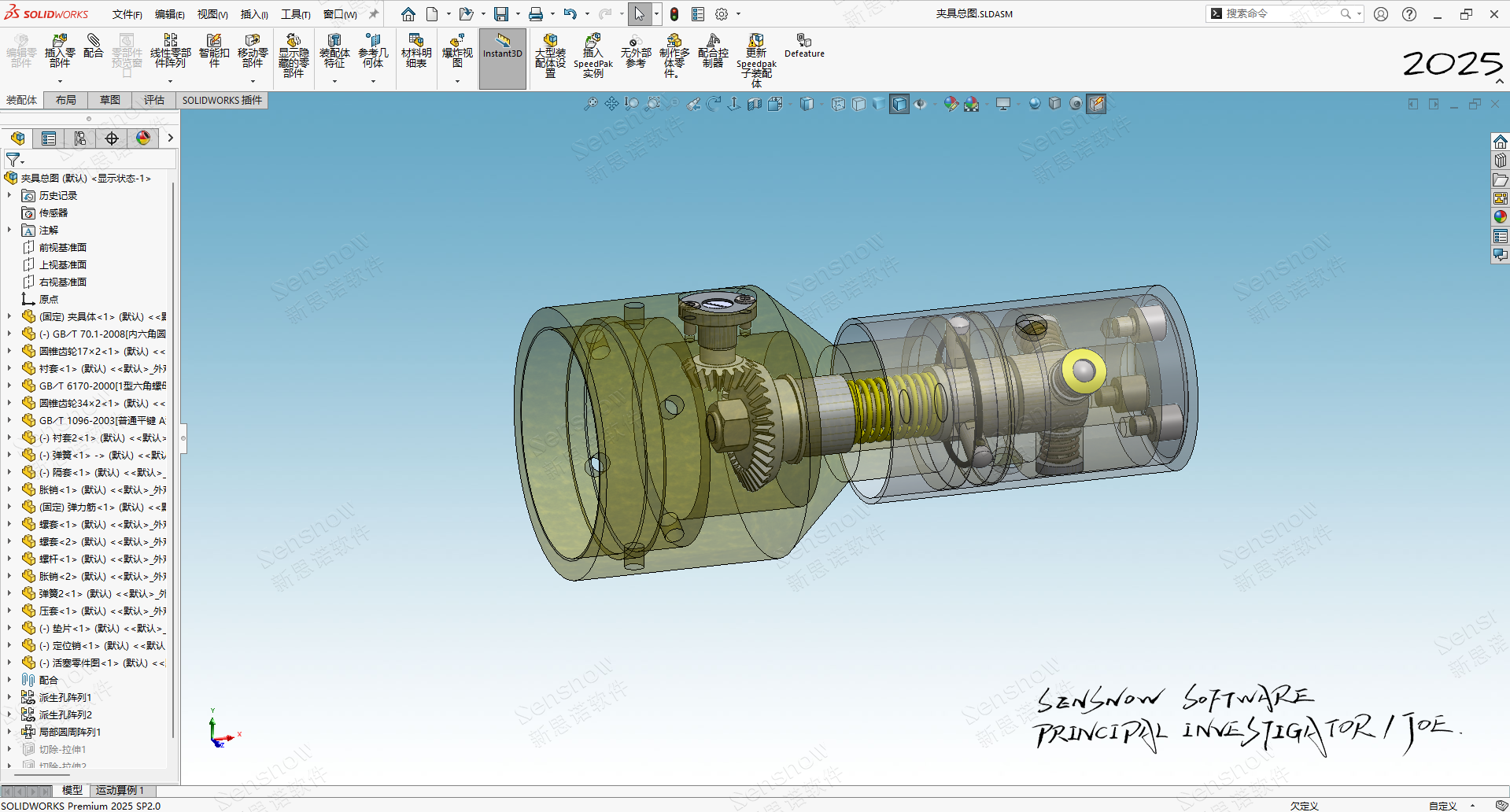Toggle shaded with edges display style
The height and width of the screenshot is (812, 1510).
(899, 104)
